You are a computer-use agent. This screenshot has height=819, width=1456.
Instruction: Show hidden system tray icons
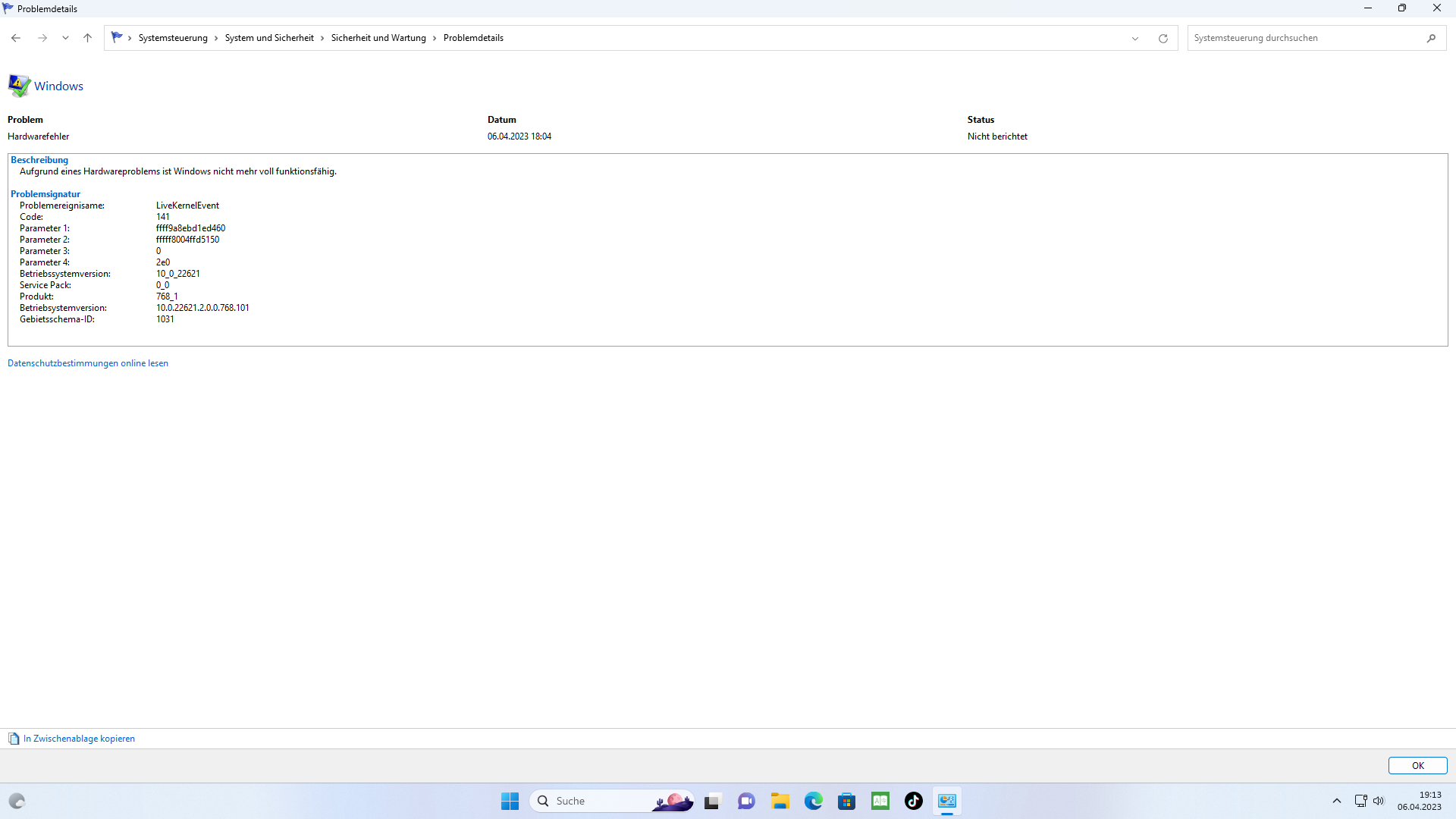[1337, 801]
